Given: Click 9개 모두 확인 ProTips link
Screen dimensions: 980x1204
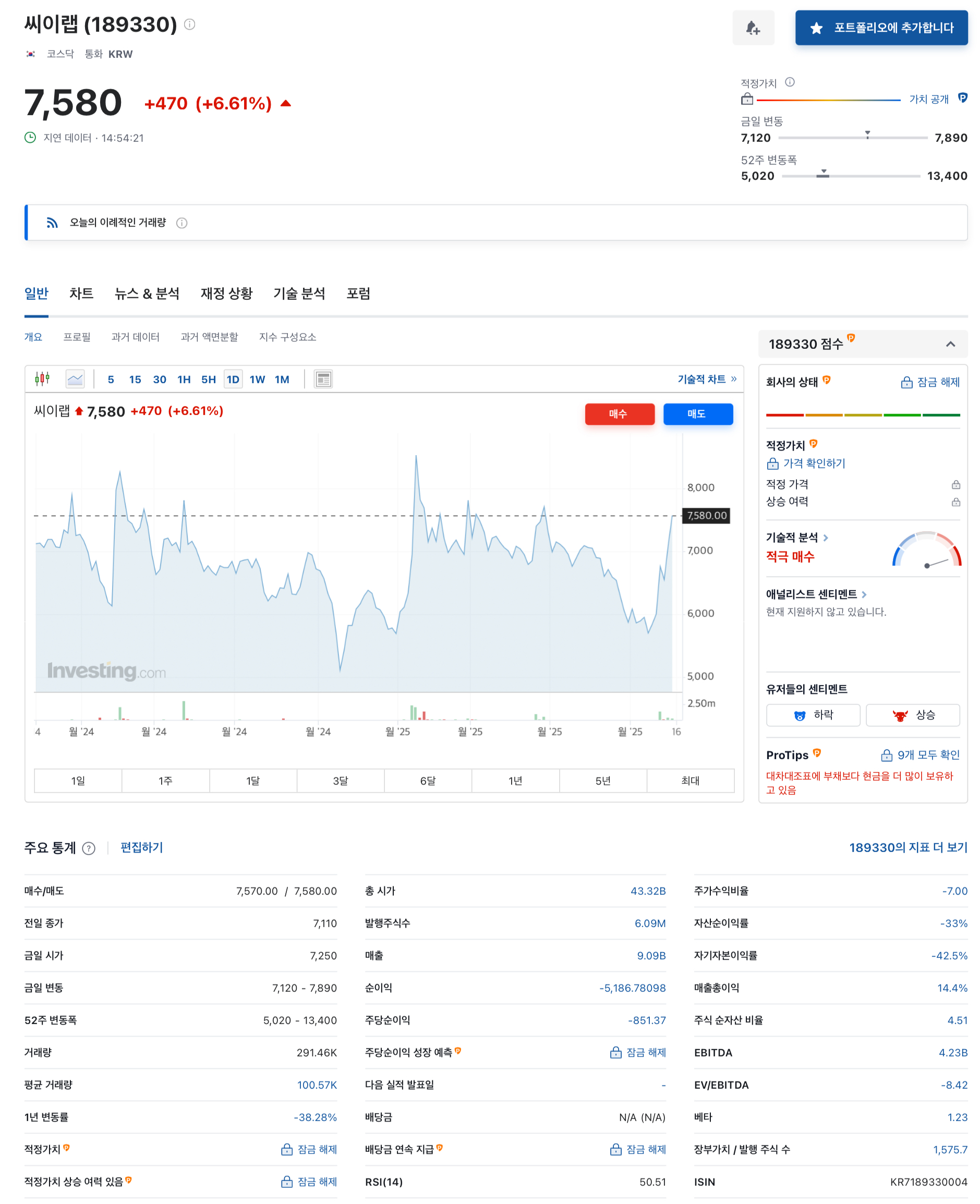Looking at the screenshot, I should pos(921,755).
